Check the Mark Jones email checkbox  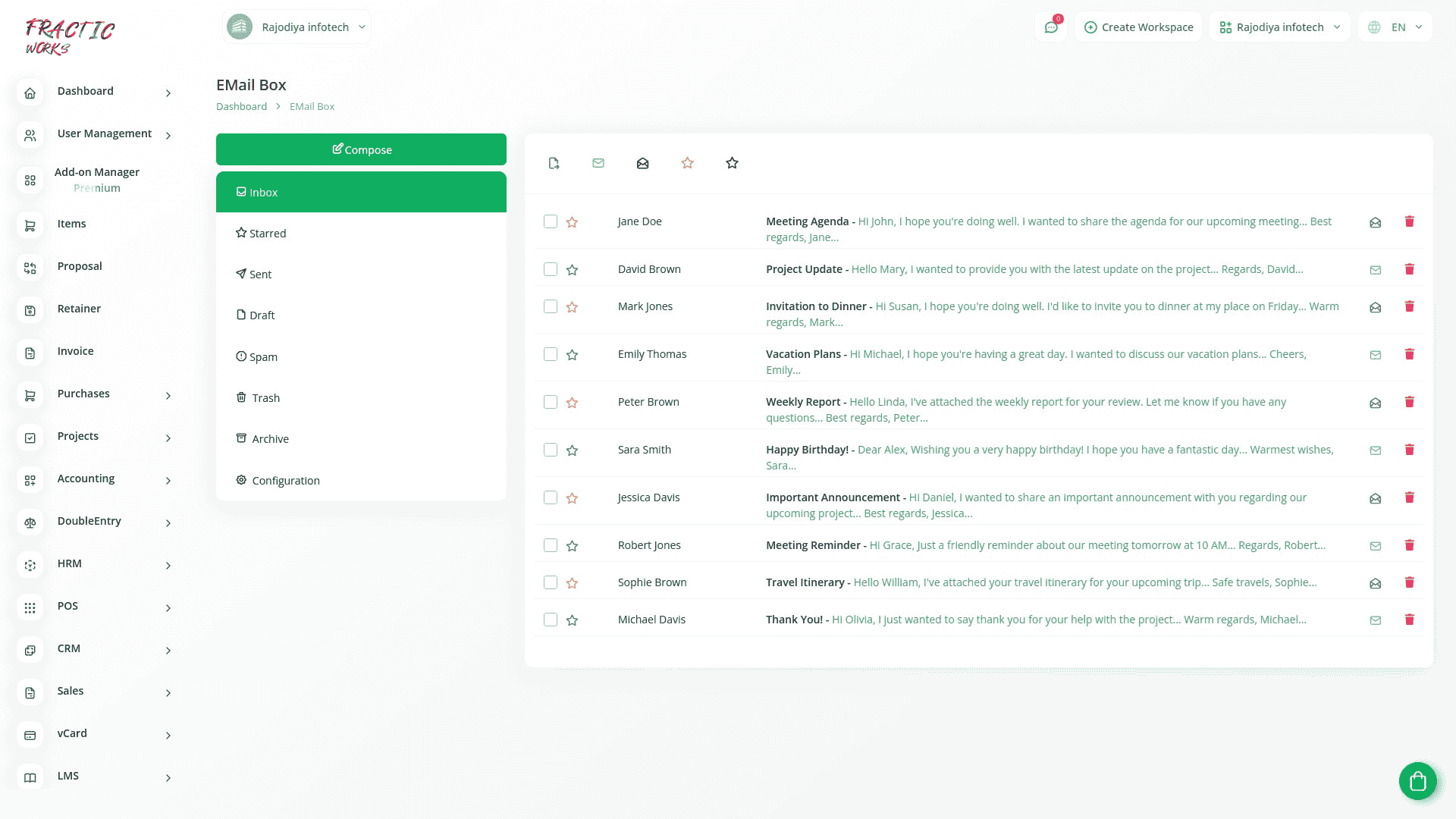pyautogui.click(x=551, y=306)
